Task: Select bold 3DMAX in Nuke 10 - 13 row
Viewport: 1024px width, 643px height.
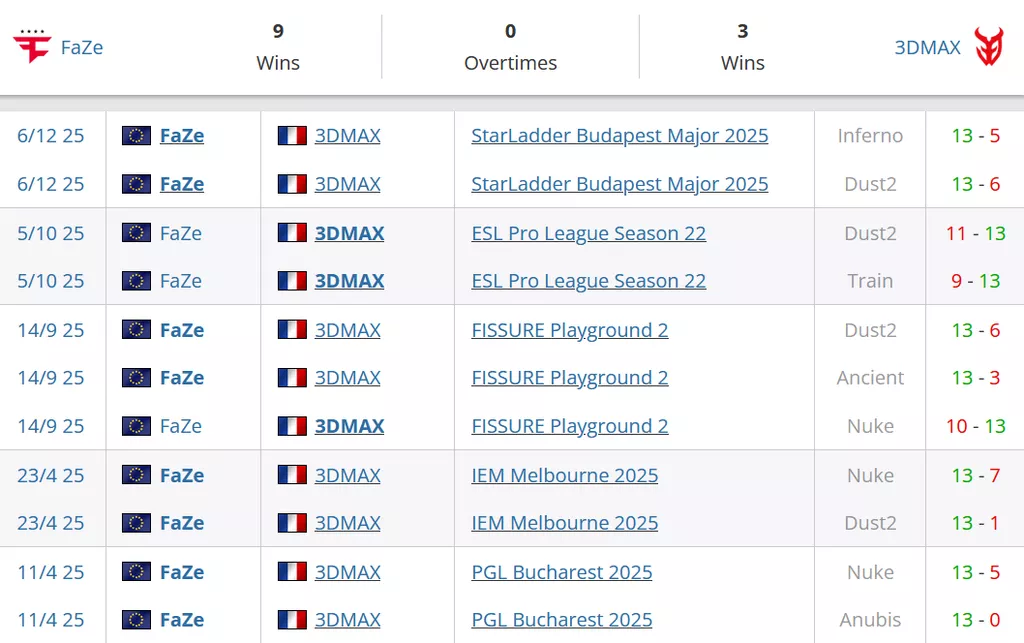Action: point(349,426)
